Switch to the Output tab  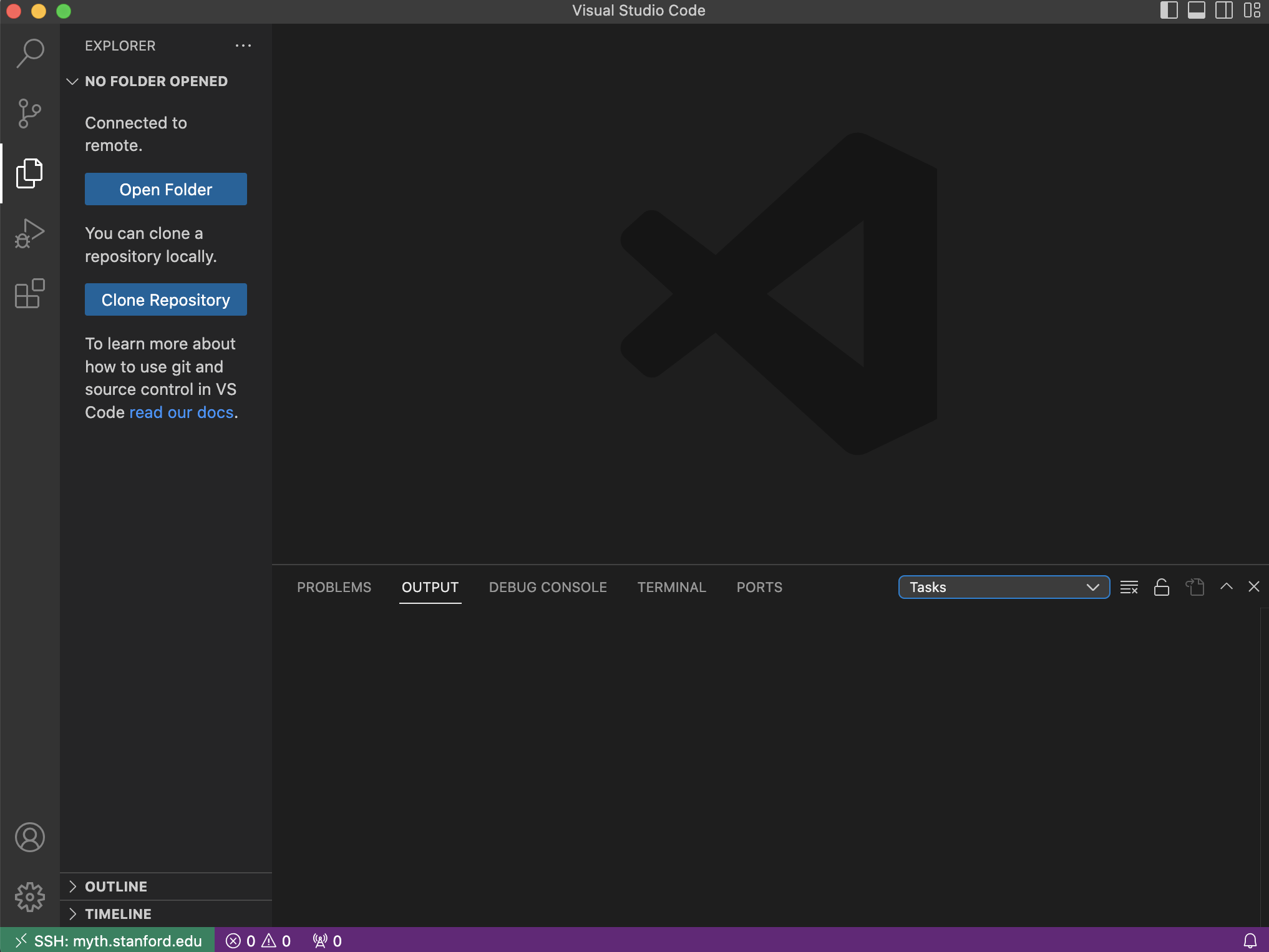[430, 587]
